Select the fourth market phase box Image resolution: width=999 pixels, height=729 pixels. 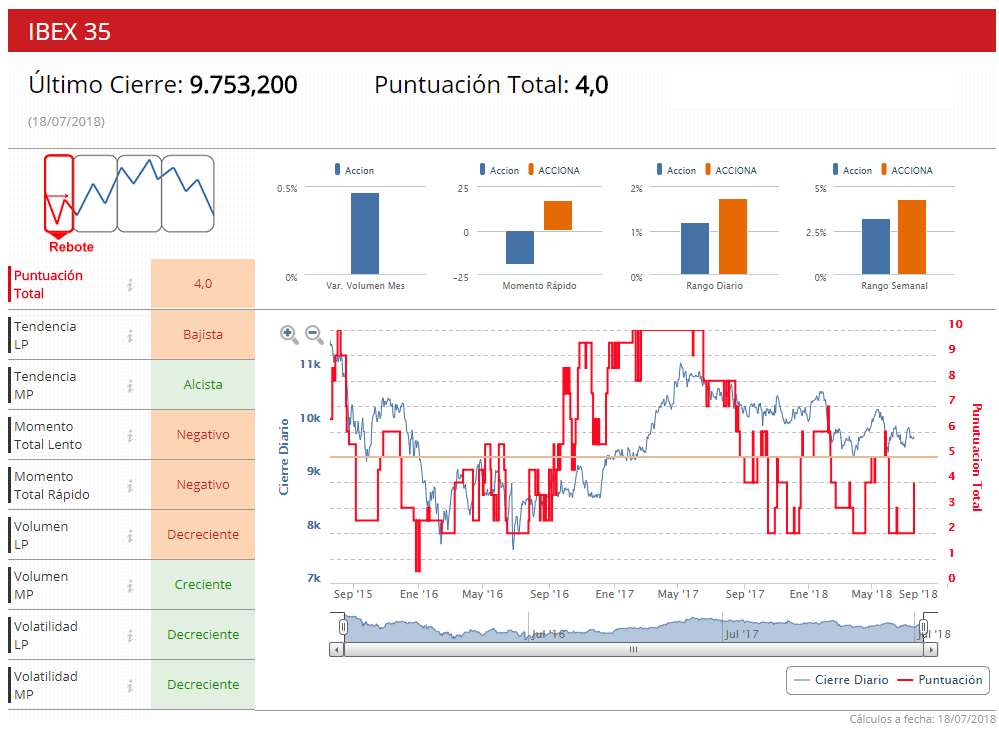(x=188, y=193)
